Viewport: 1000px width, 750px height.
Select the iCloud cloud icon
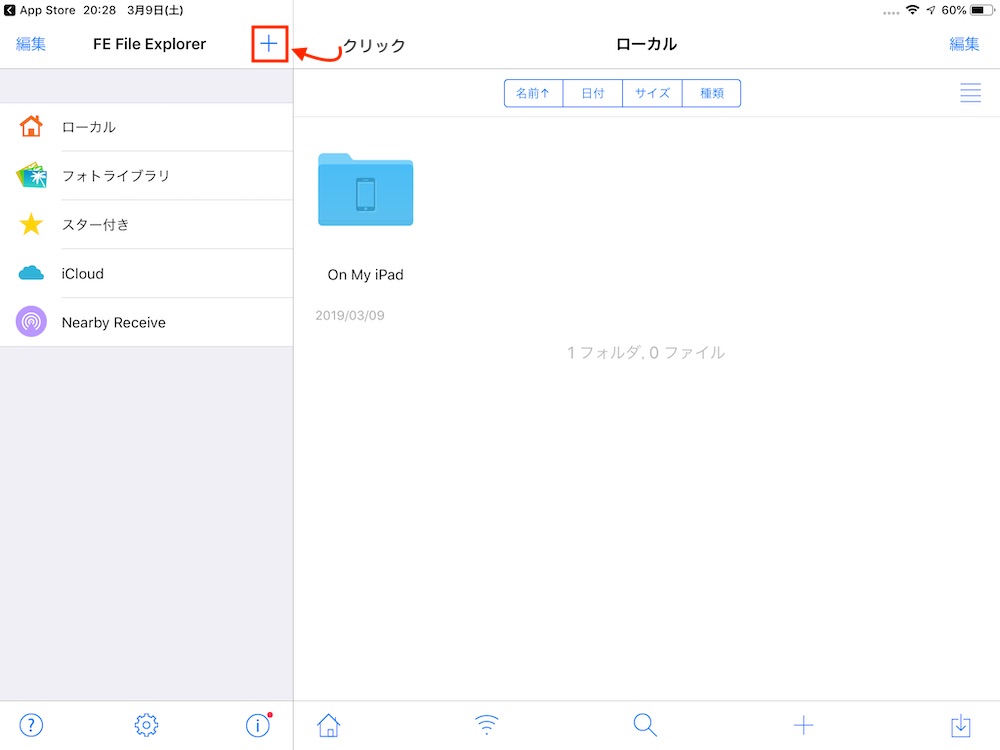pos(31,274)
